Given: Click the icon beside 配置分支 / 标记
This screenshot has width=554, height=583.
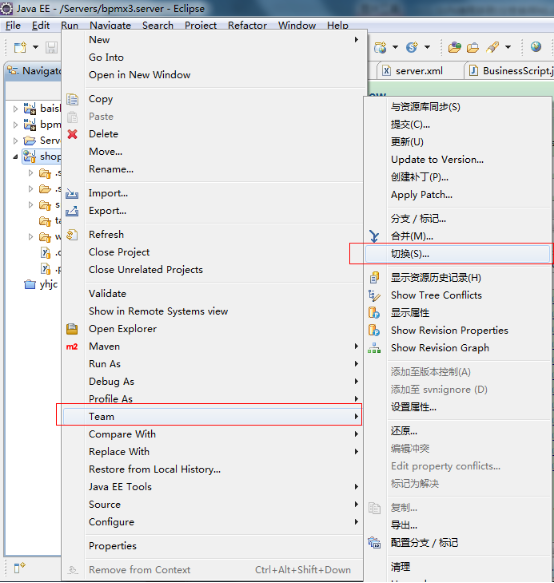Looking at the screenshot, I should pyautogui.click(x=374, y=543).
